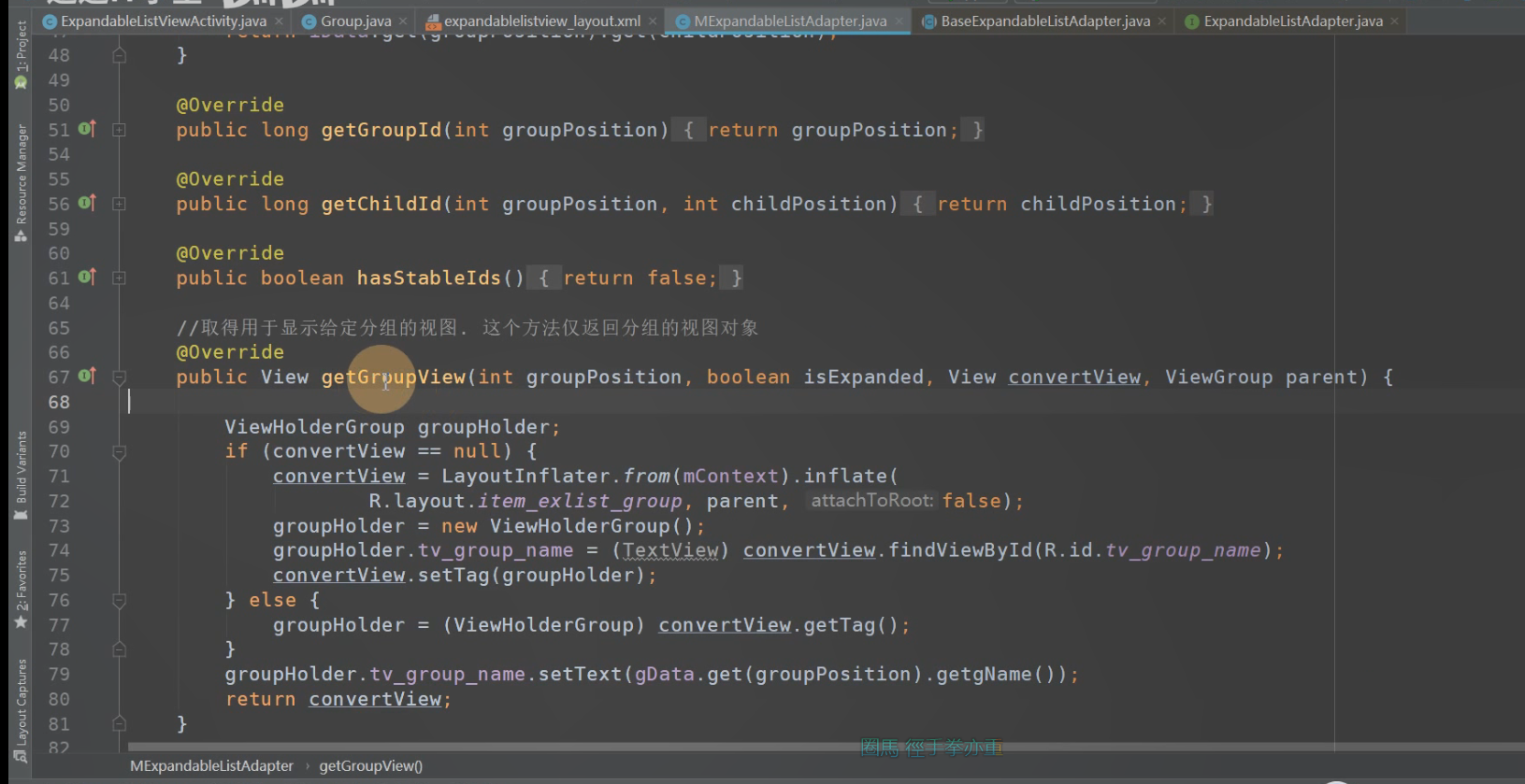
Task: Click hasStableIds method name
Action: (x=429, y=278)
